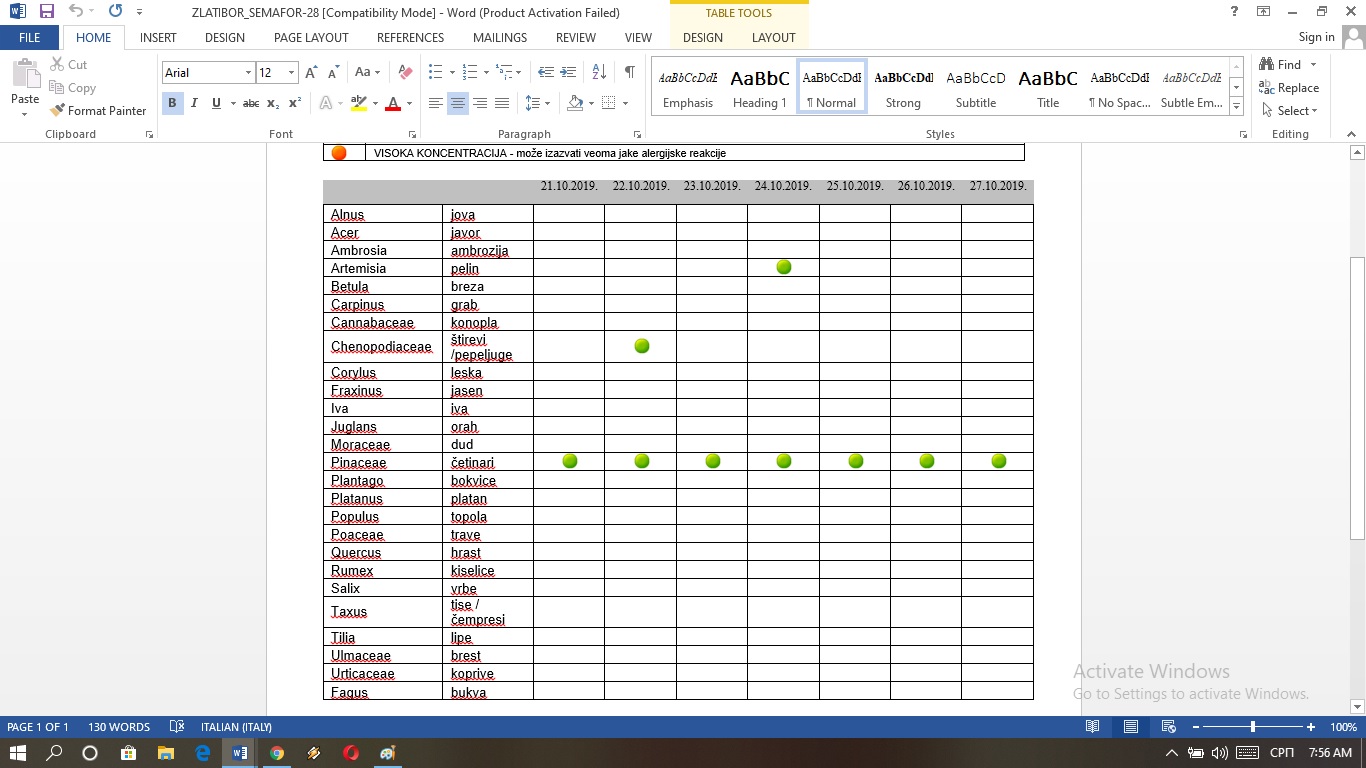
Task: Click the Clear All Formatting icon
Action: pyautogui.click(x=405, y=72)
